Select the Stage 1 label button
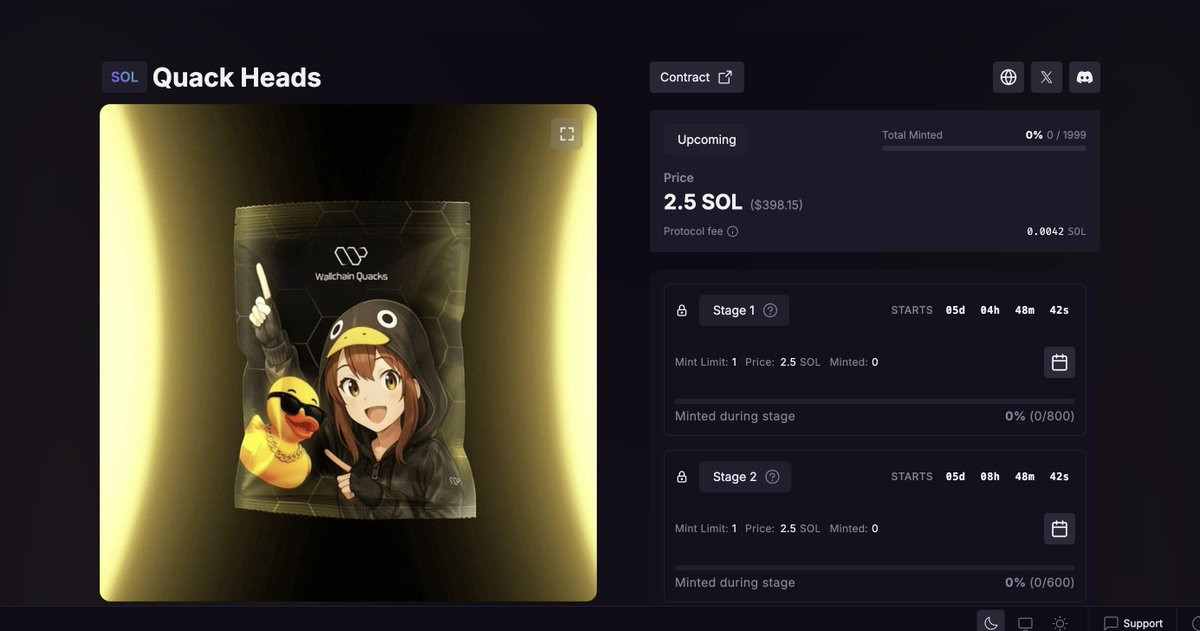Image resolution: width=1200 pixels, height=631 pixels. pos(744,311)
